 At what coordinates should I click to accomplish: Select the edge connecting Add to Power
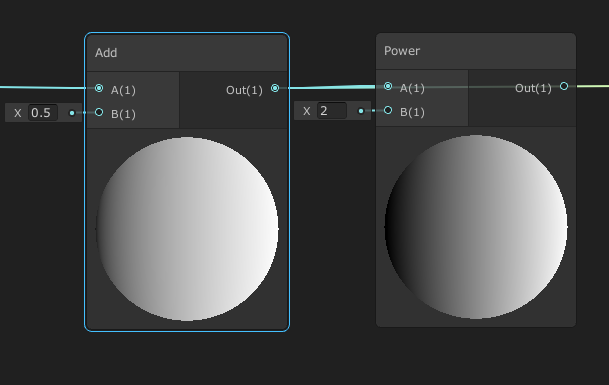pos(331,87)
